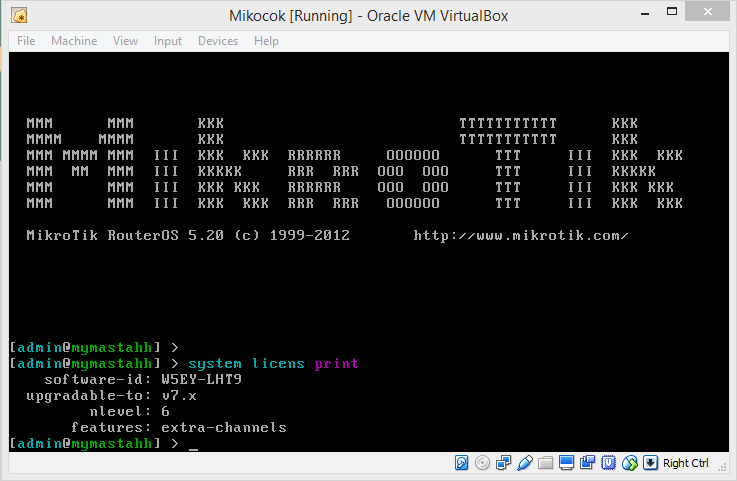Image resolution: width=737 pixels, height=481 pixels.
Task: Click the window title Mikocok [Running]
Action: (290, 16)
